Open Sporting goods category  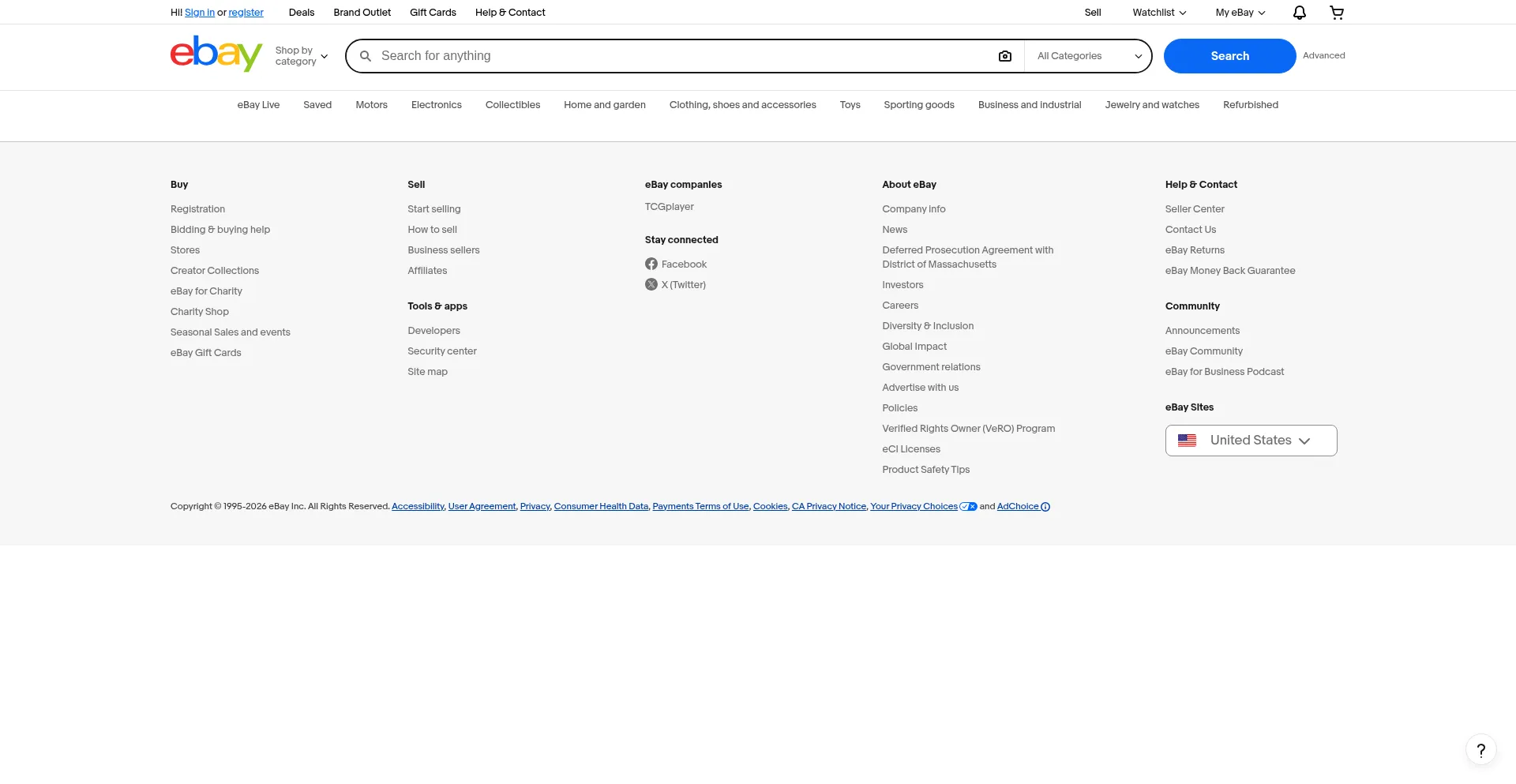tap(919, 105)
